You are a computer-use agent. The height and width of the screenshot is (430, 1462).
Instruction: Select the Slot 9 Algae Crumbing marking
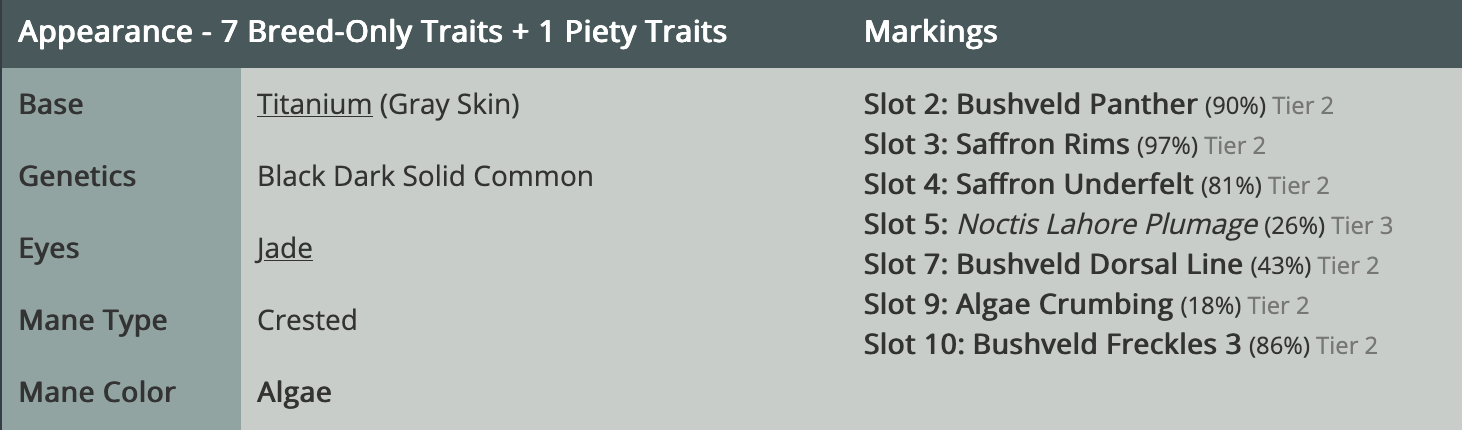[1018, 305]
